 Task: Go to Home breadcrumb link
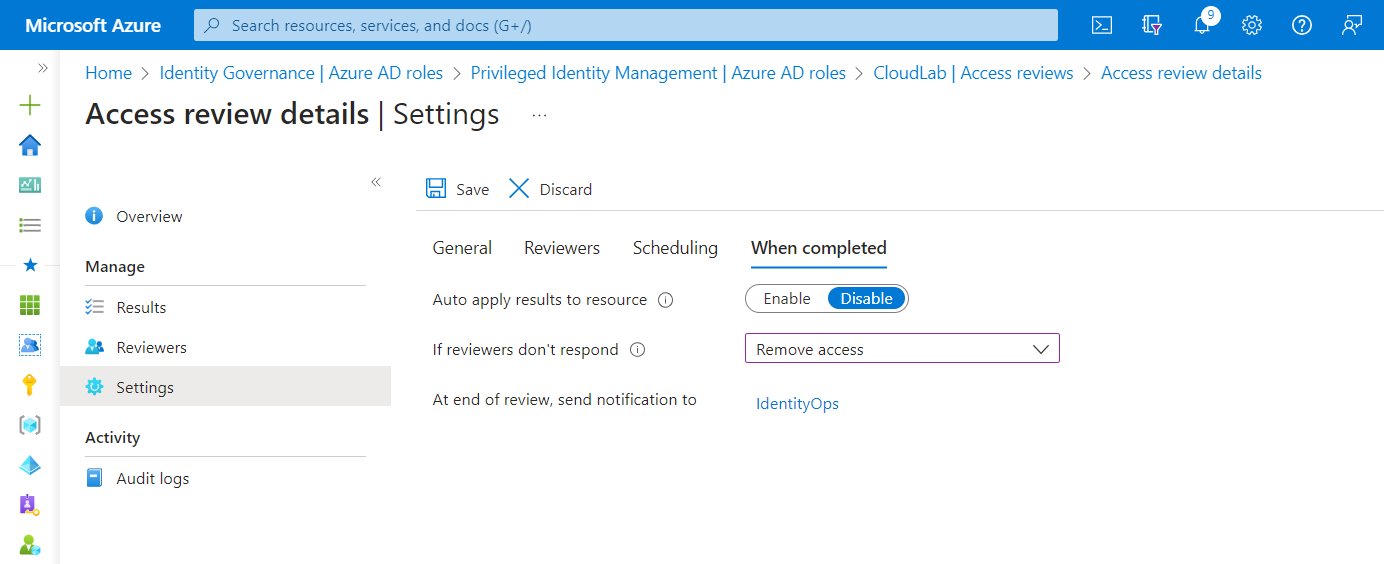pos(109,73)
